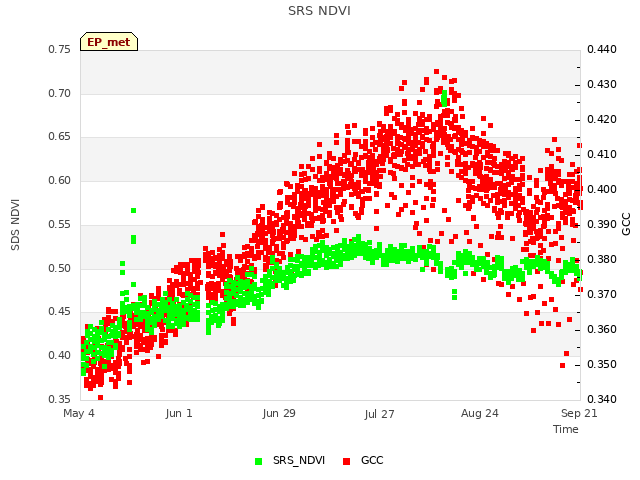640x480 pixels.
Task: Click the 0.410 right axis value
Action: click(x=602, y=154)
